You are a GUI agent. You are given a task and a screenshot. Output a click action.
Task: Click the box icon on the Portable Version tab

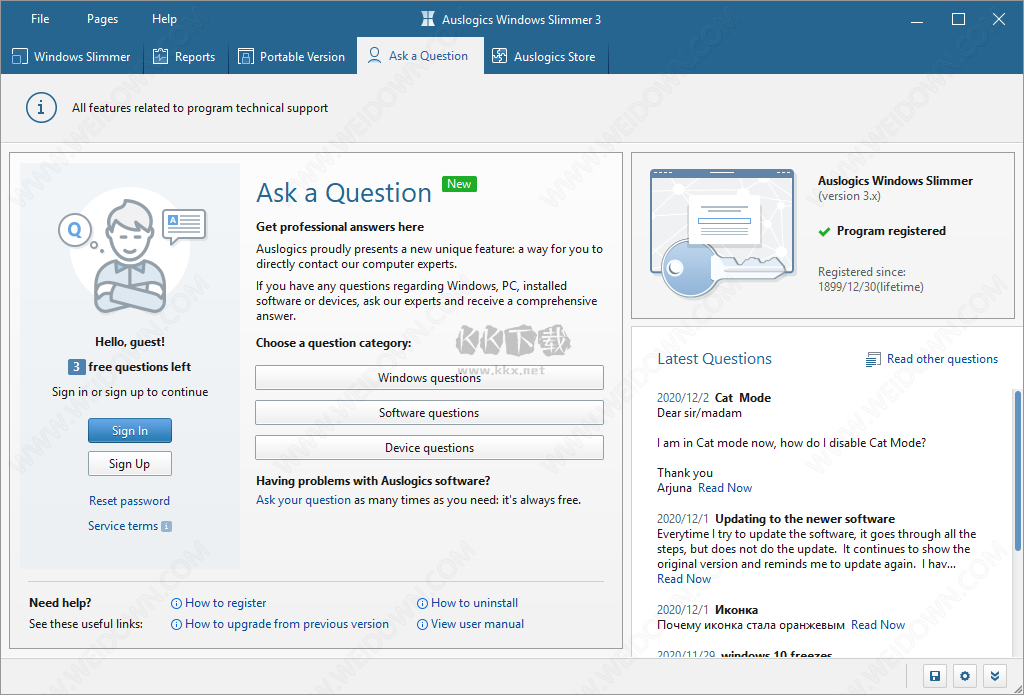(246, 56)
